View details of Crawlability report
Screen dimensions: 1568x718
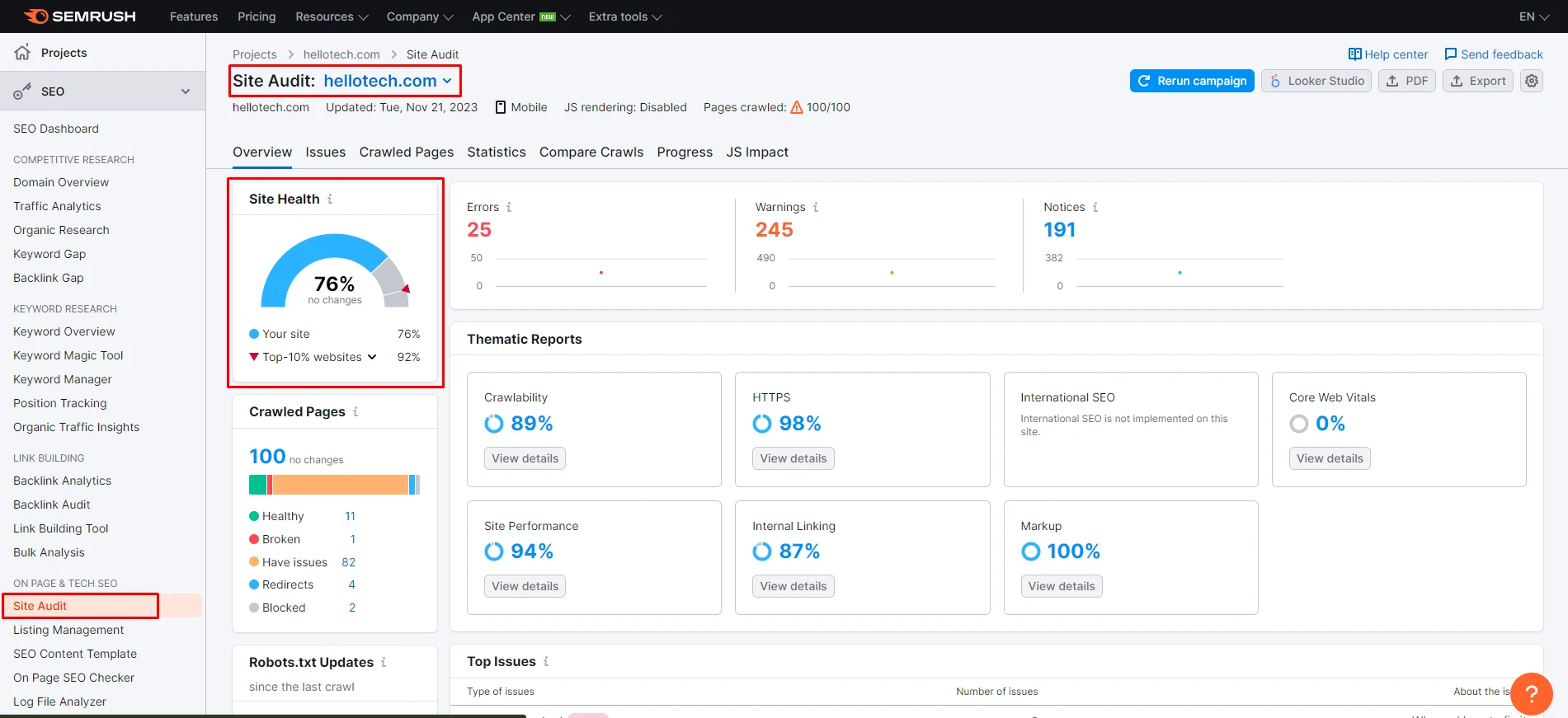525,458
